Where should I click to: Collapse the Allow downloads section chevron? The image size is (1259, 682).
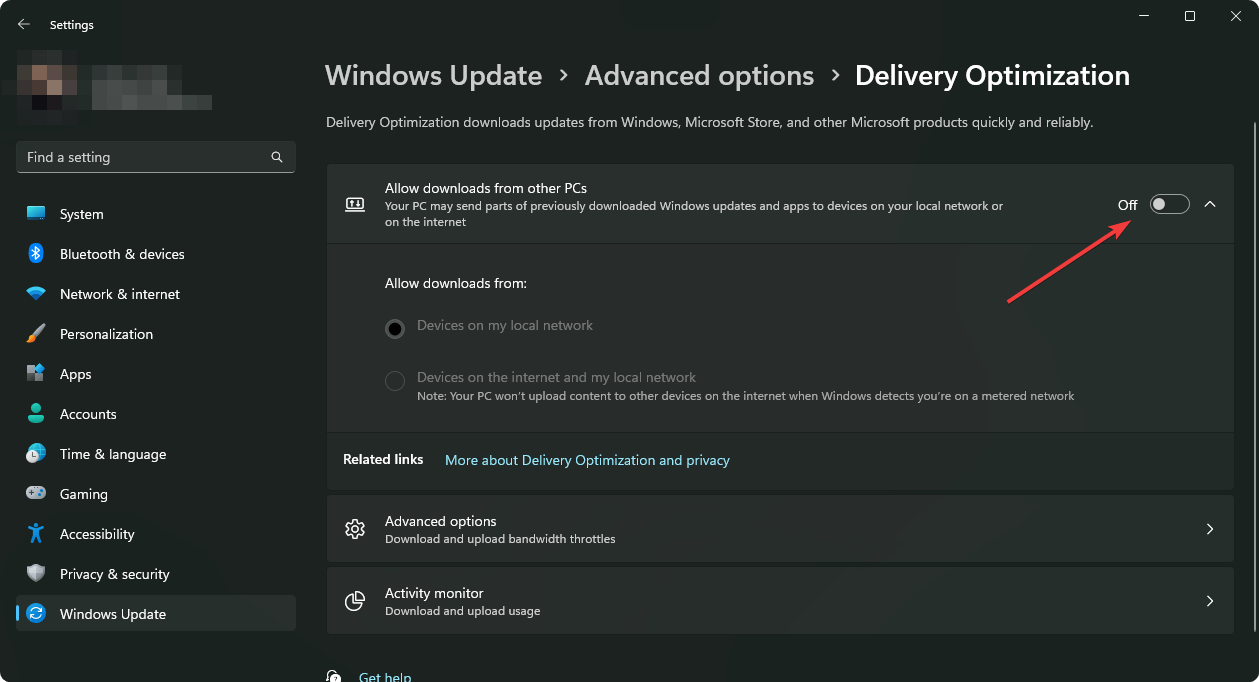(x=1210, y=204)
